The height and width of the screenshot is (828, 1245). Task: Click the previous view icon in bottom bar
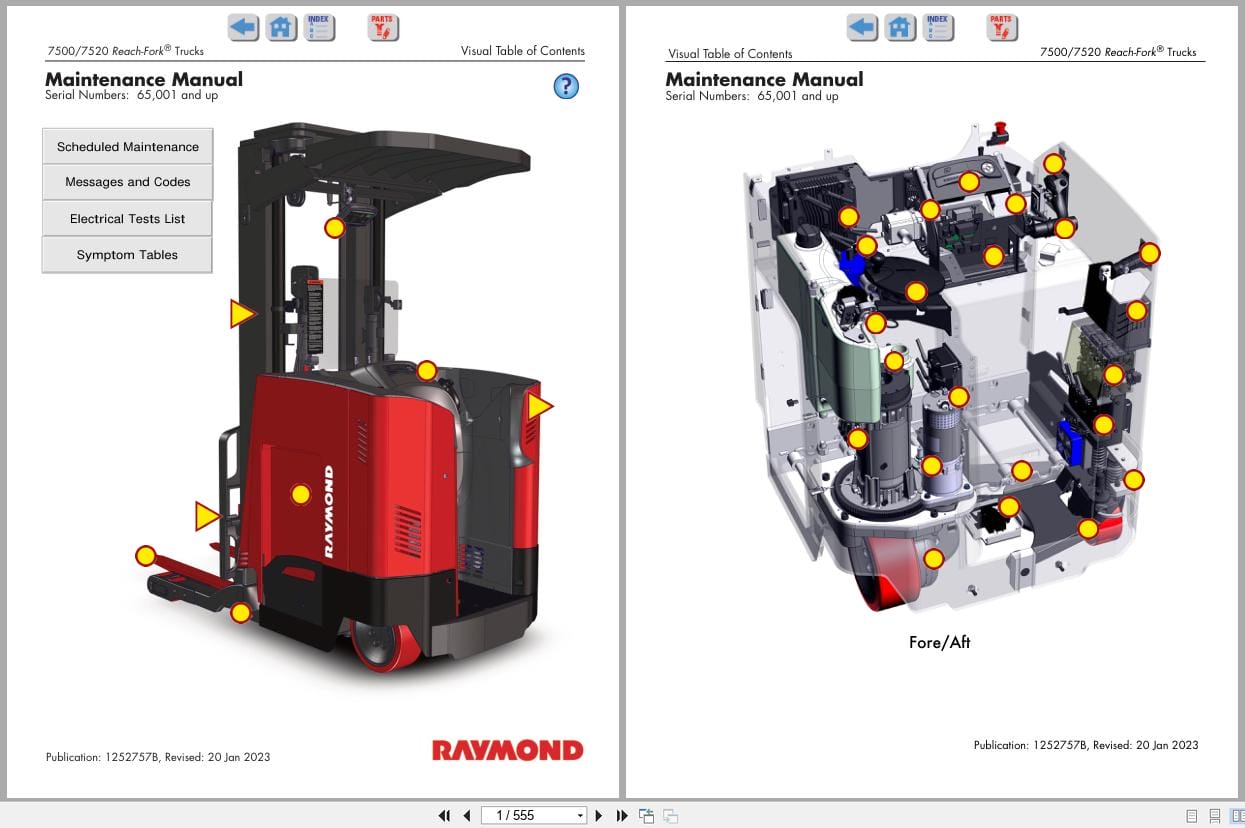pos(646,816)
